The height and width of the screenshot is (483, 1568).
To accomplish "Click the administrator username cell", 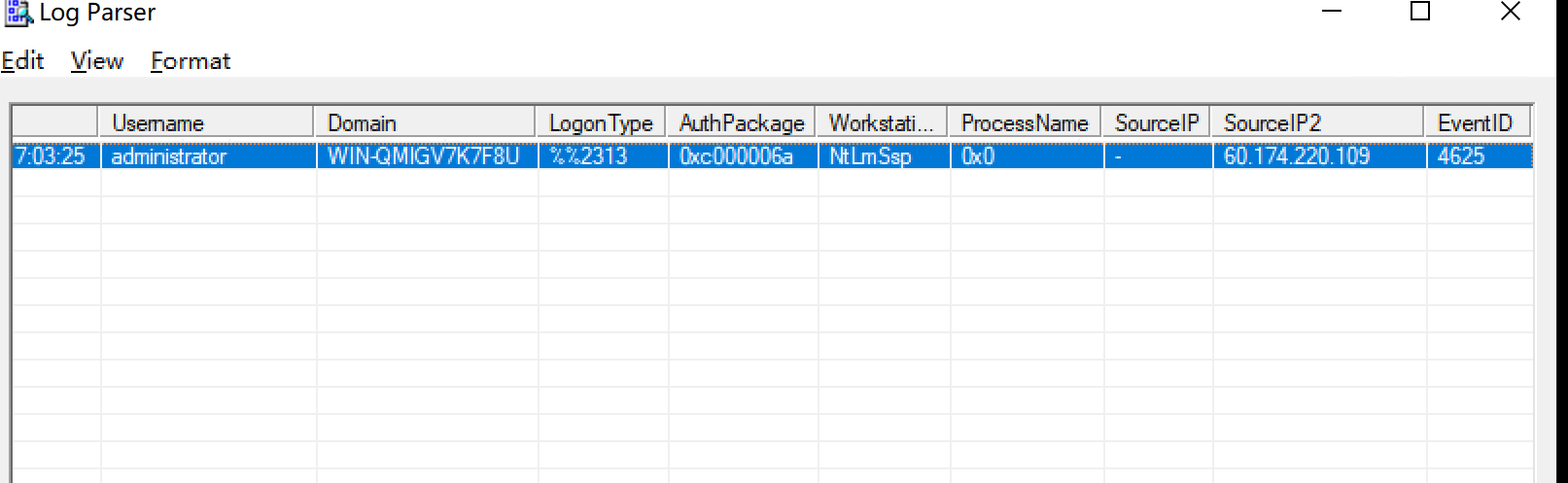I will coord(169,156).
